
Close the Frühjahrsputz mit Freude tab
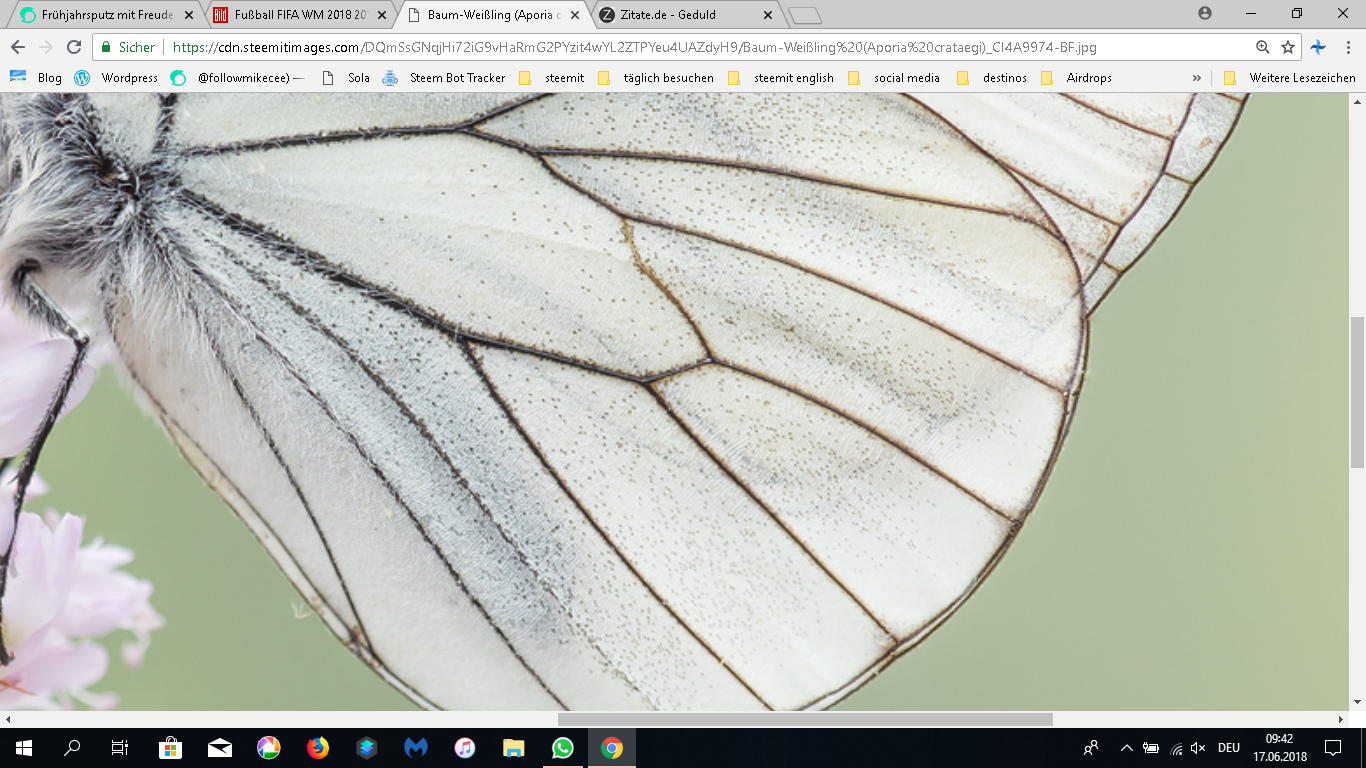[189, 15]
